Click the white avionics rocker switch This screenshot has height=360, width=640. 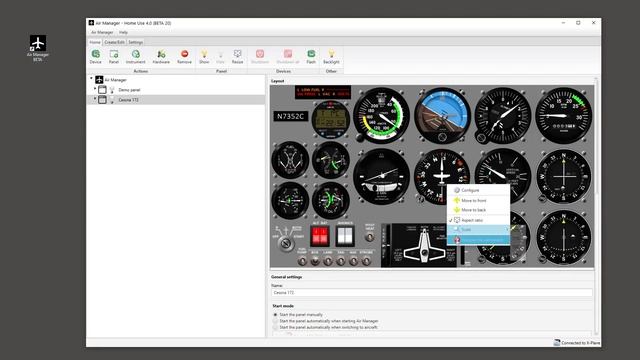point(345,236)
